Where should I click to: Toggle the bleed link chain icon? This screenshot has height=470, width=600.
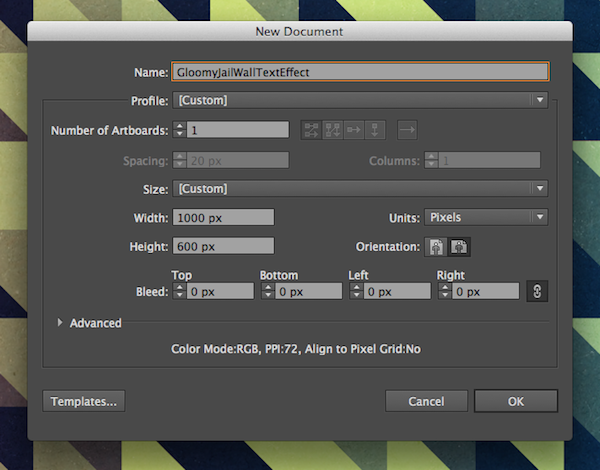point(537,292)
